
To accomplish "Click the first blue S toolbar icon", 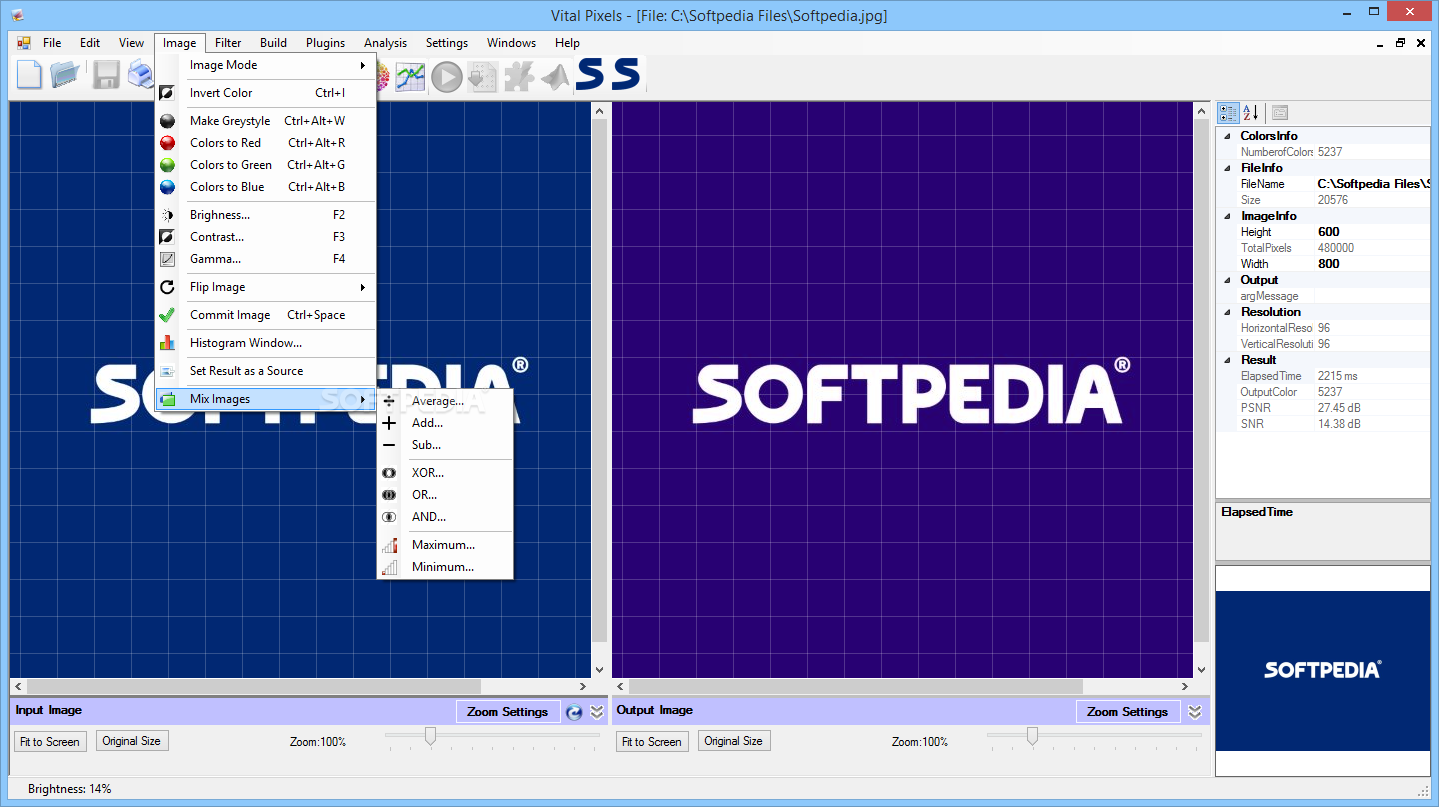I will click(590, 75).
